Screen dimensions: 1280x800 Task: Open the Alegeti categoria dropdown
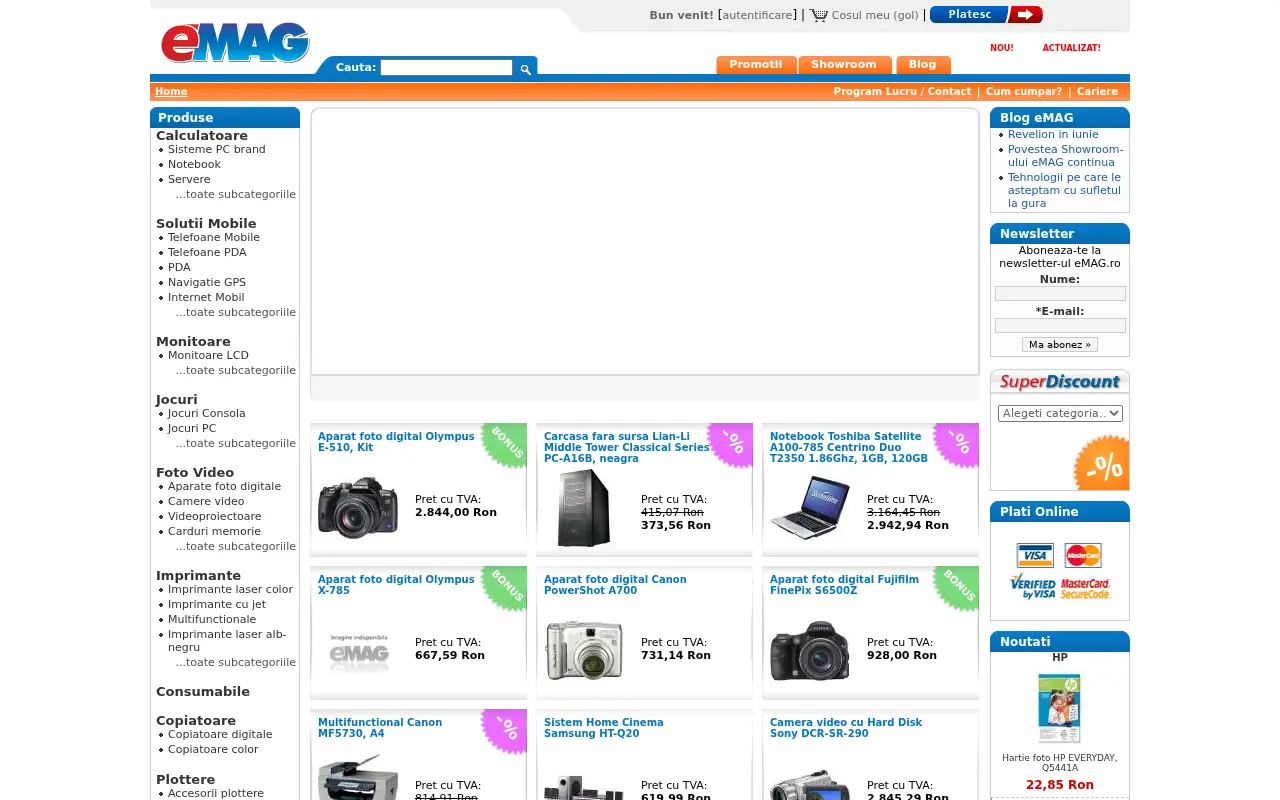click(x=1060, y=413)
